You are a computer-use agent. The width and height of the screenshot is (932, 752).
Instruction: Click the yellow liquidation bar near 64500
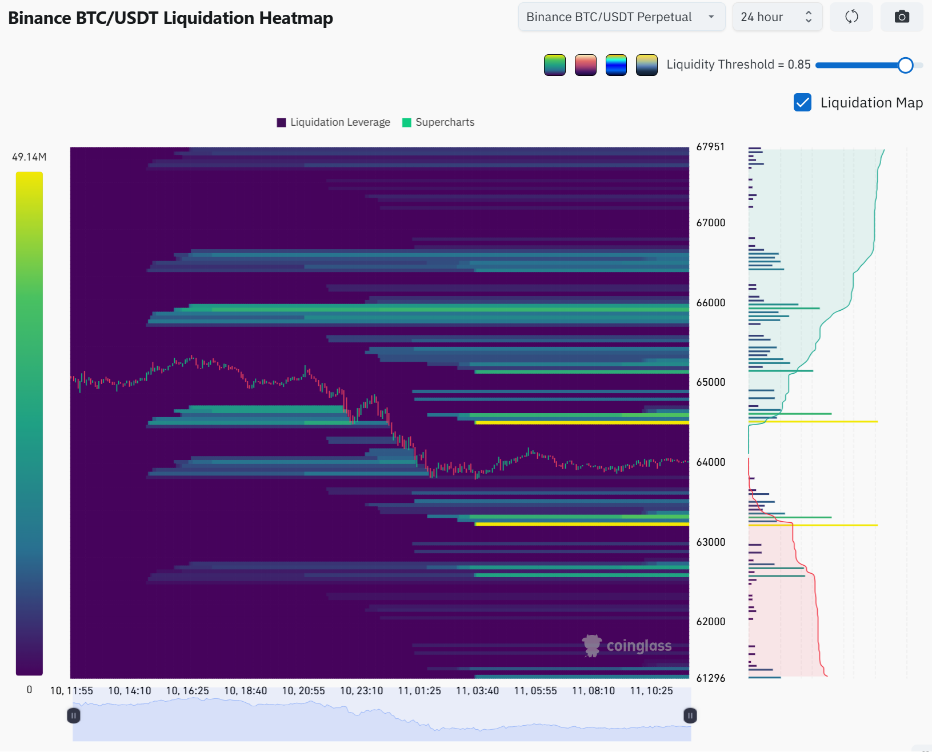coord(581,423)
